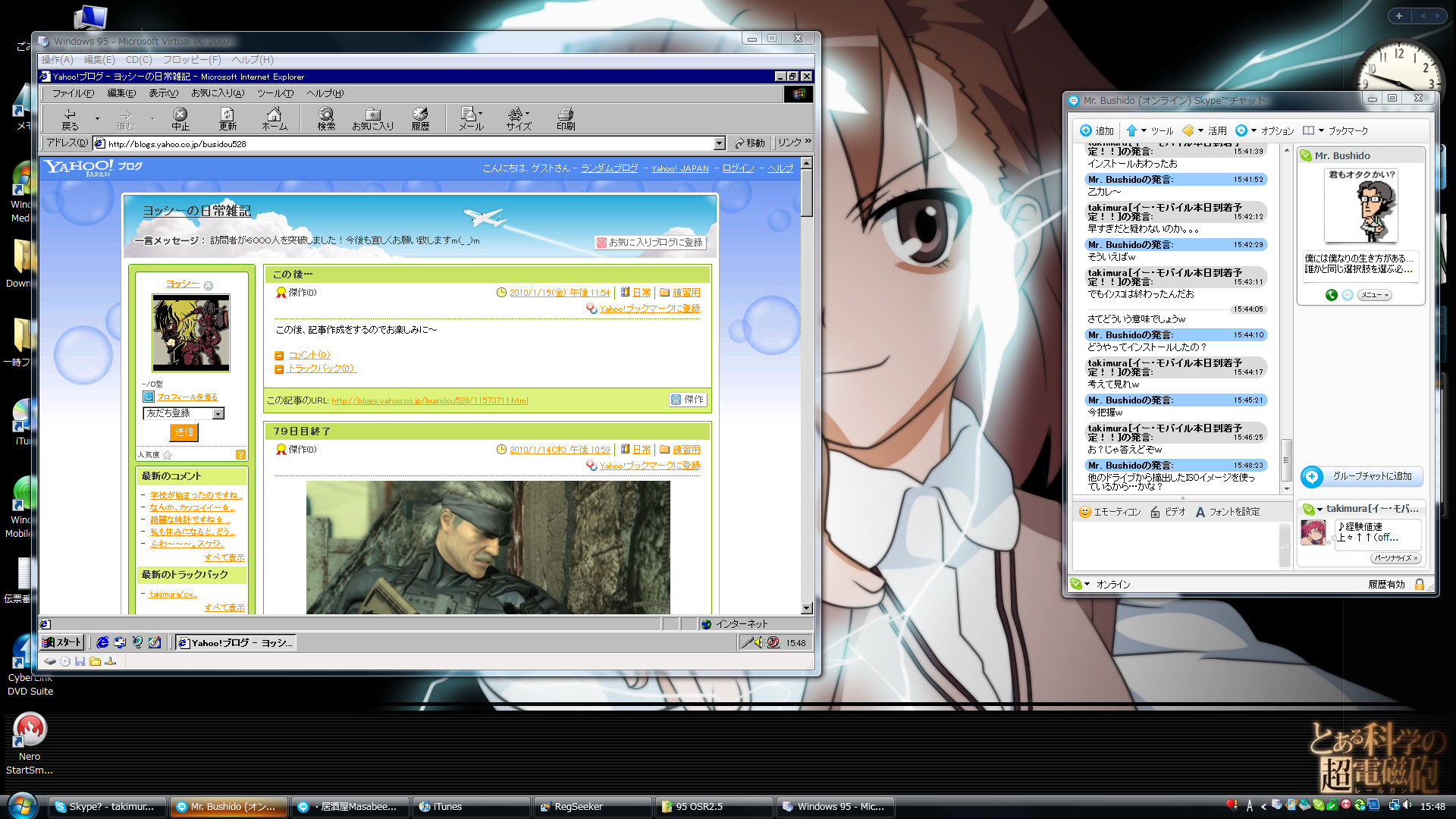Image resolution: width=1456 pixels, height=819 pixels.
Task: Click the blog page vertical scrollbar down arrow
Action: click(x=806, y=608)
